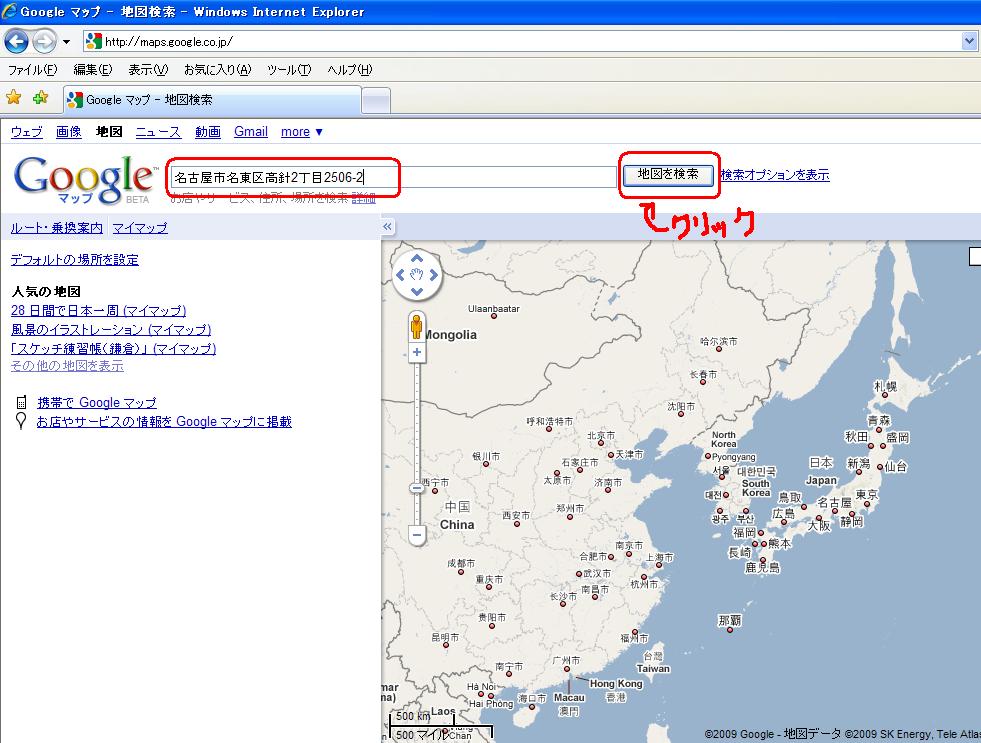This screenshot has height=743, width=981.
Task: Open 28 日間で日本一周 (マイマップ) link
Action: [x=98, y=311]
